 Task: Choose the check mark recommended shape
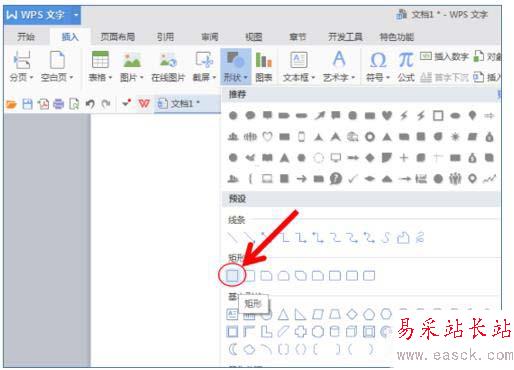pyautogui.click(x=353, y=179)
